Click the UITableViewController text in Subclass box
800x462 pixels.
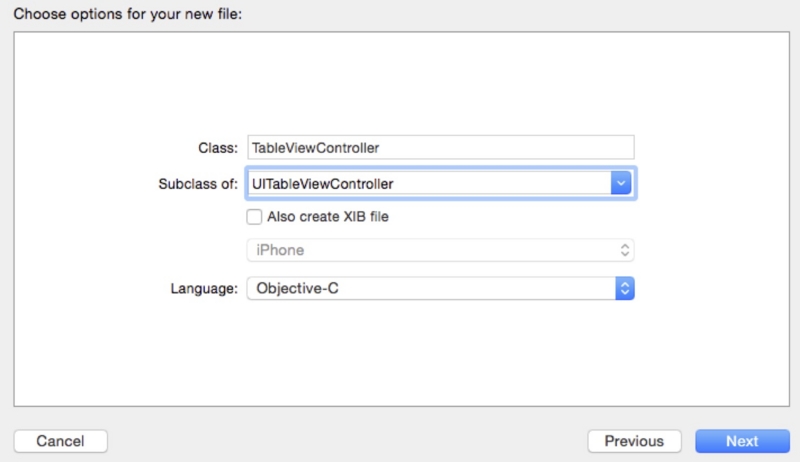click(x=324, y=184)
